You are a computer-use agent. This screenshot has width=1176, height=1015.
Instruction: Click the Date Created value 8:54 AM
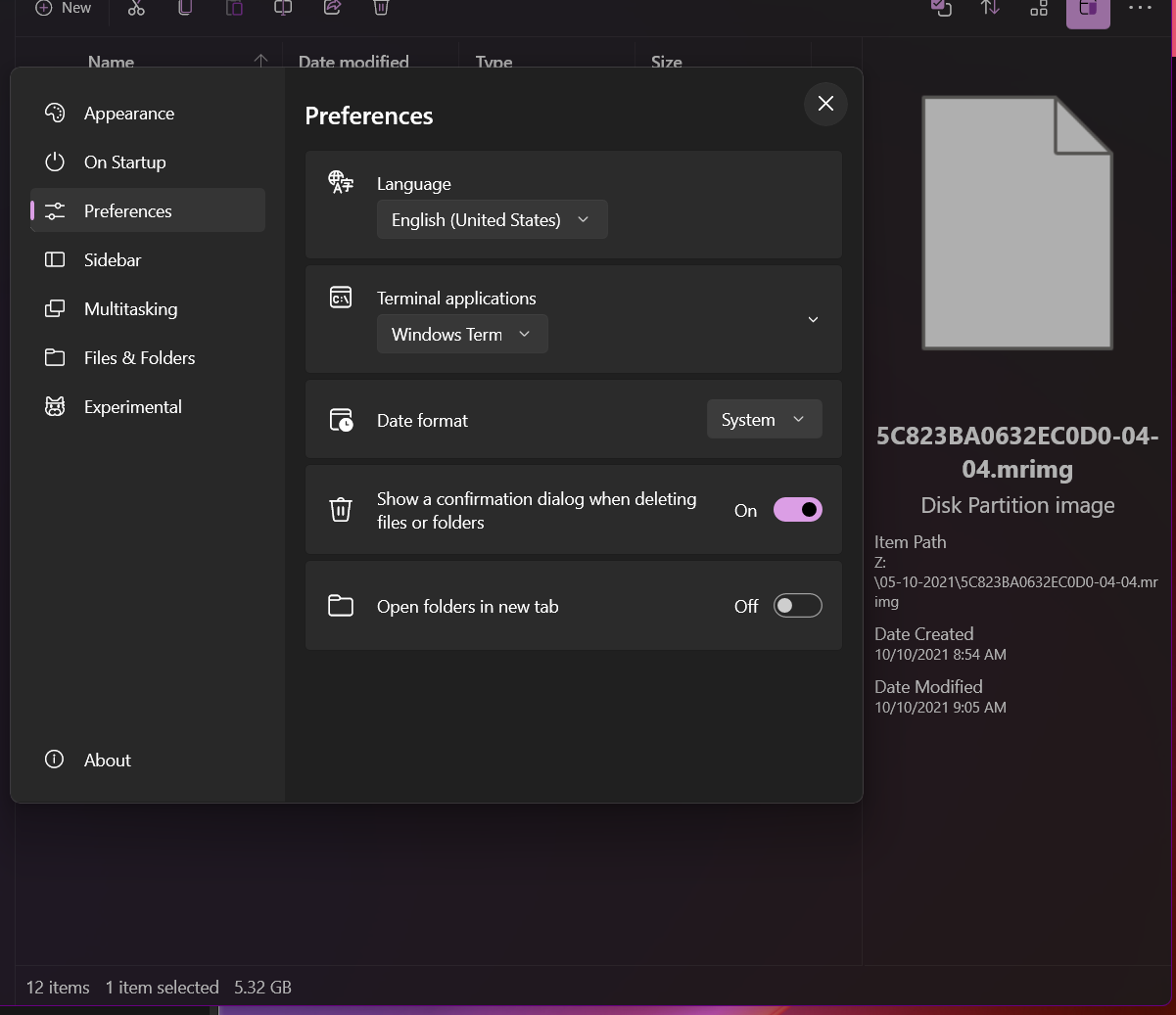click(940, 655)
